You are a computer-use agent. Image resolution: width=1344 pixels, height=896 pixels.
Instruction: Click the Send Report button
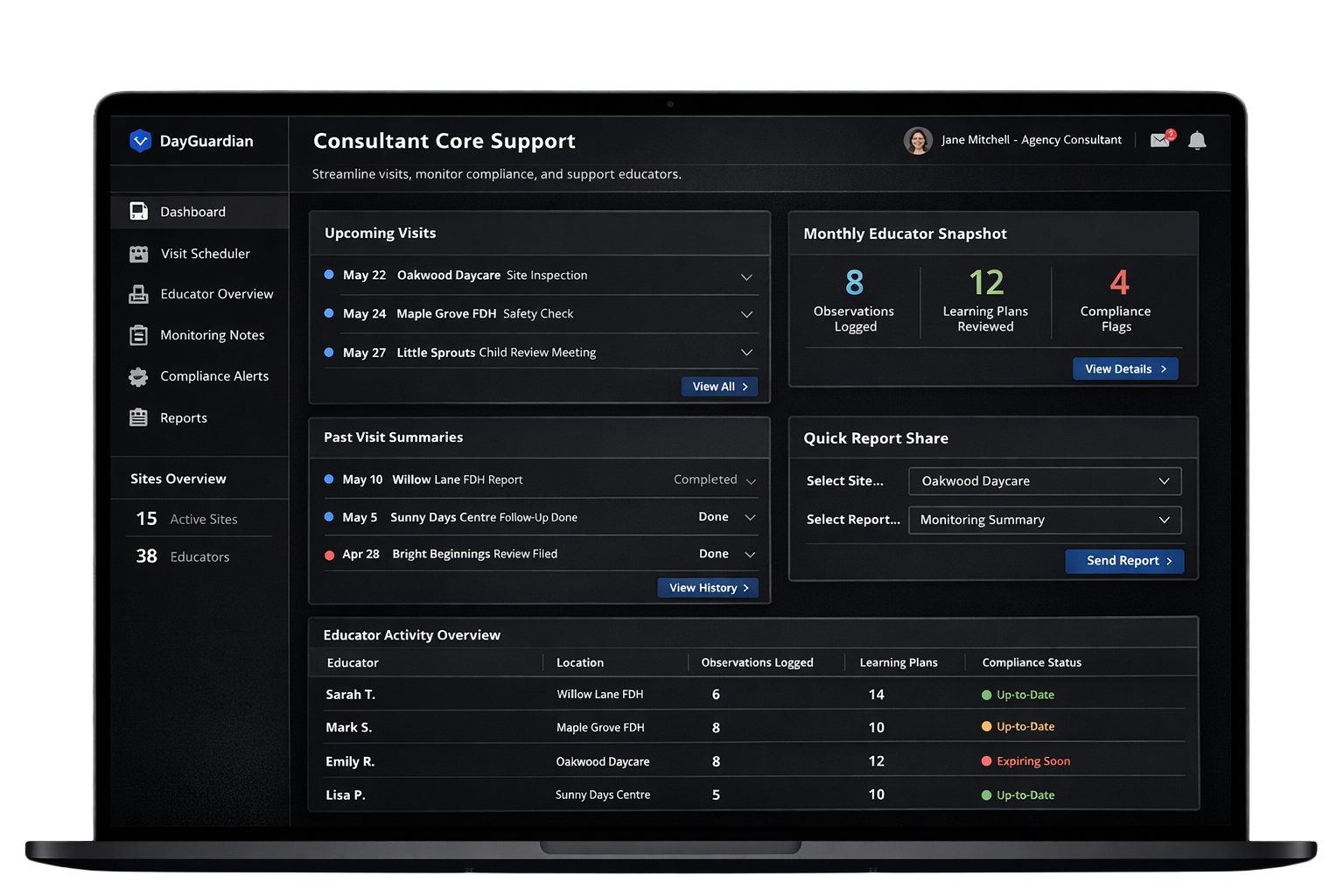(1124, 561)
